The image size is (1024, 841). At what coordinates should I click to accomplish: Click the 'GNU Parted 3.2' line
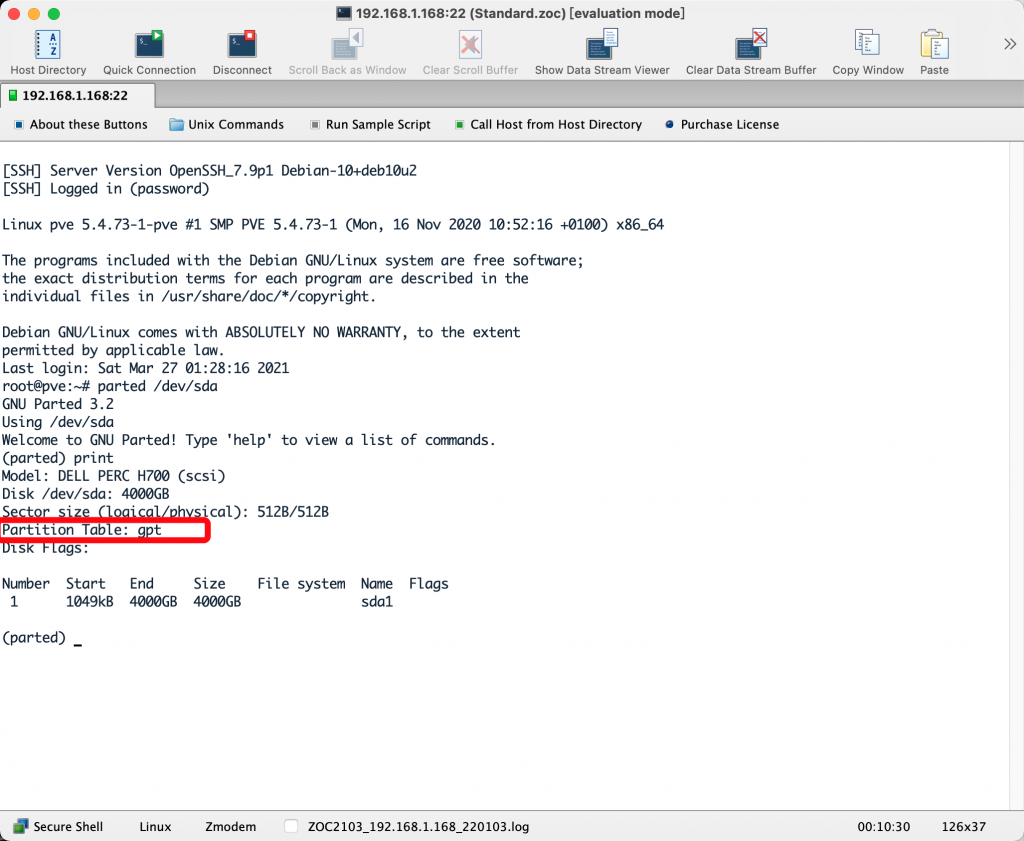(x=57, y=404)
